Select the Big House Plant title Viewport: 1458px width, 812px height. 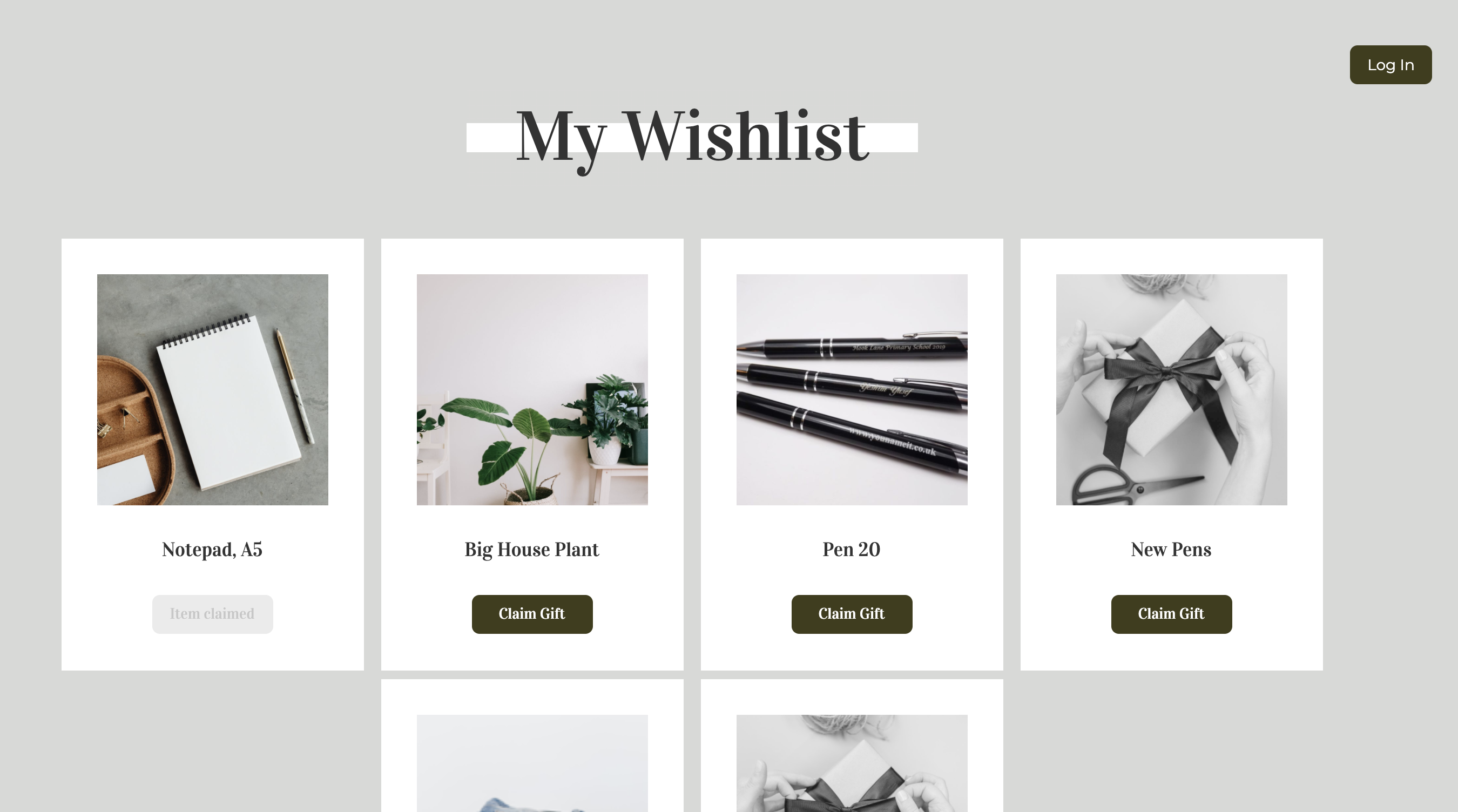pos(532,550)
